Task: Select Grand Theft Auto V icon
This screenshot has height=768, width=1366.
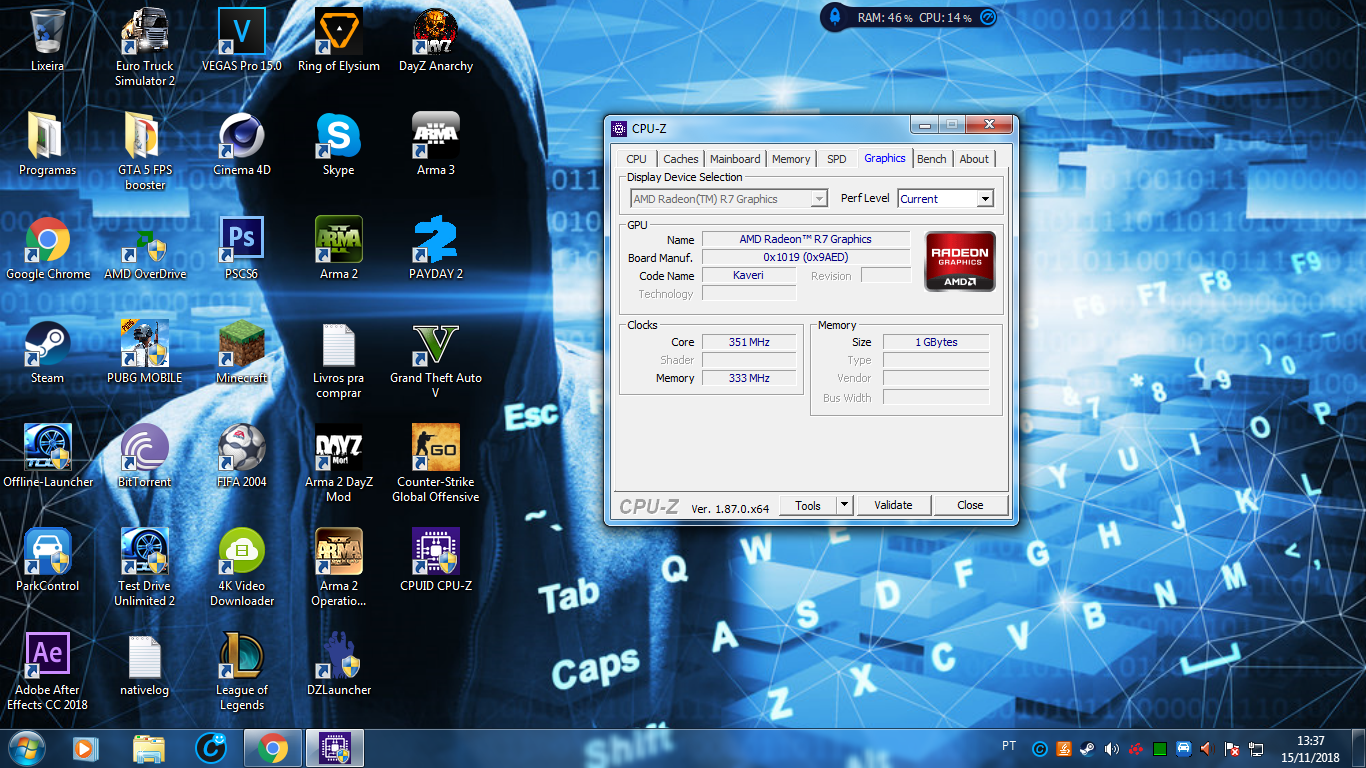Action: tap(436, 359)
